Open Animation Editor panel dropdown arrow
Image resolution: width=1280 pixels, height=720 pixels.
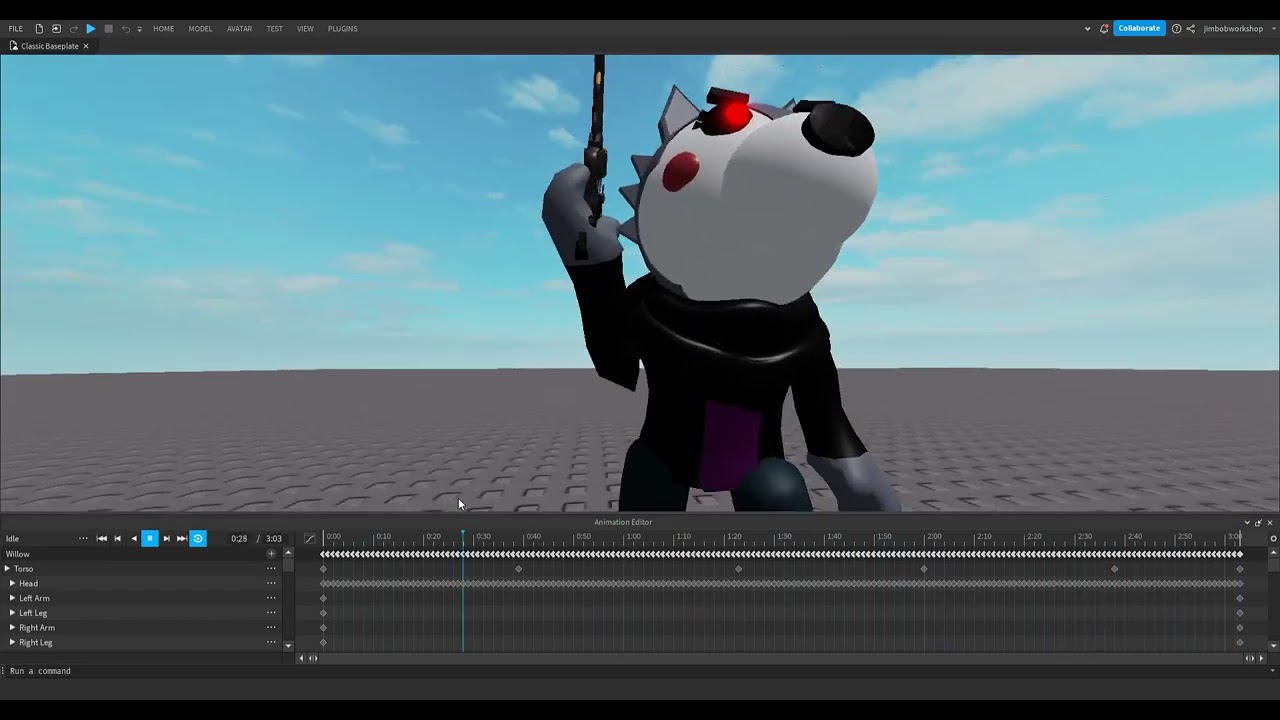(x=1247, y=522)
